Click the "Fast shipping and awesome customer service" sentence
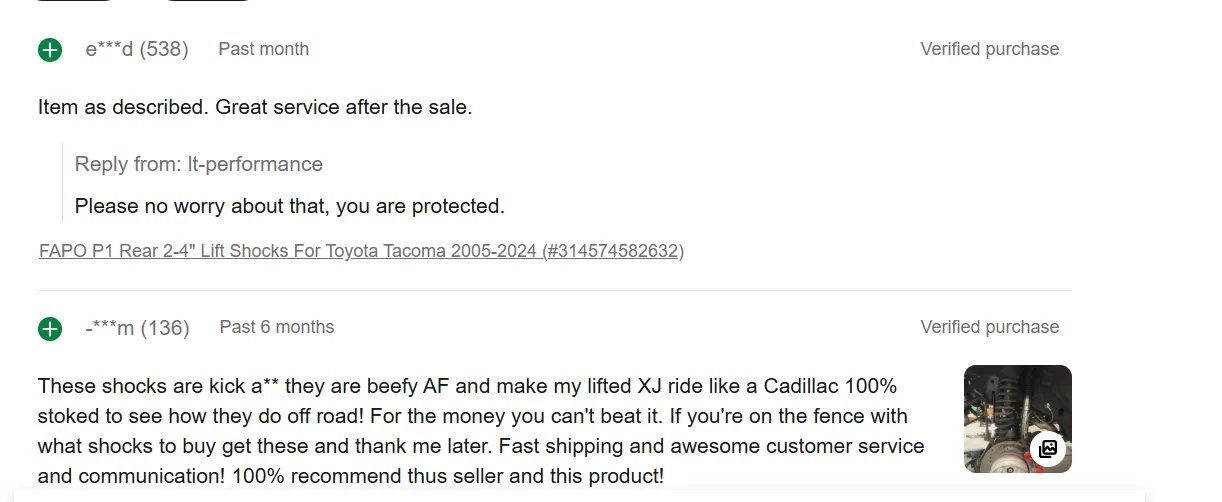 pyautogui.click(x=710, y=446)
